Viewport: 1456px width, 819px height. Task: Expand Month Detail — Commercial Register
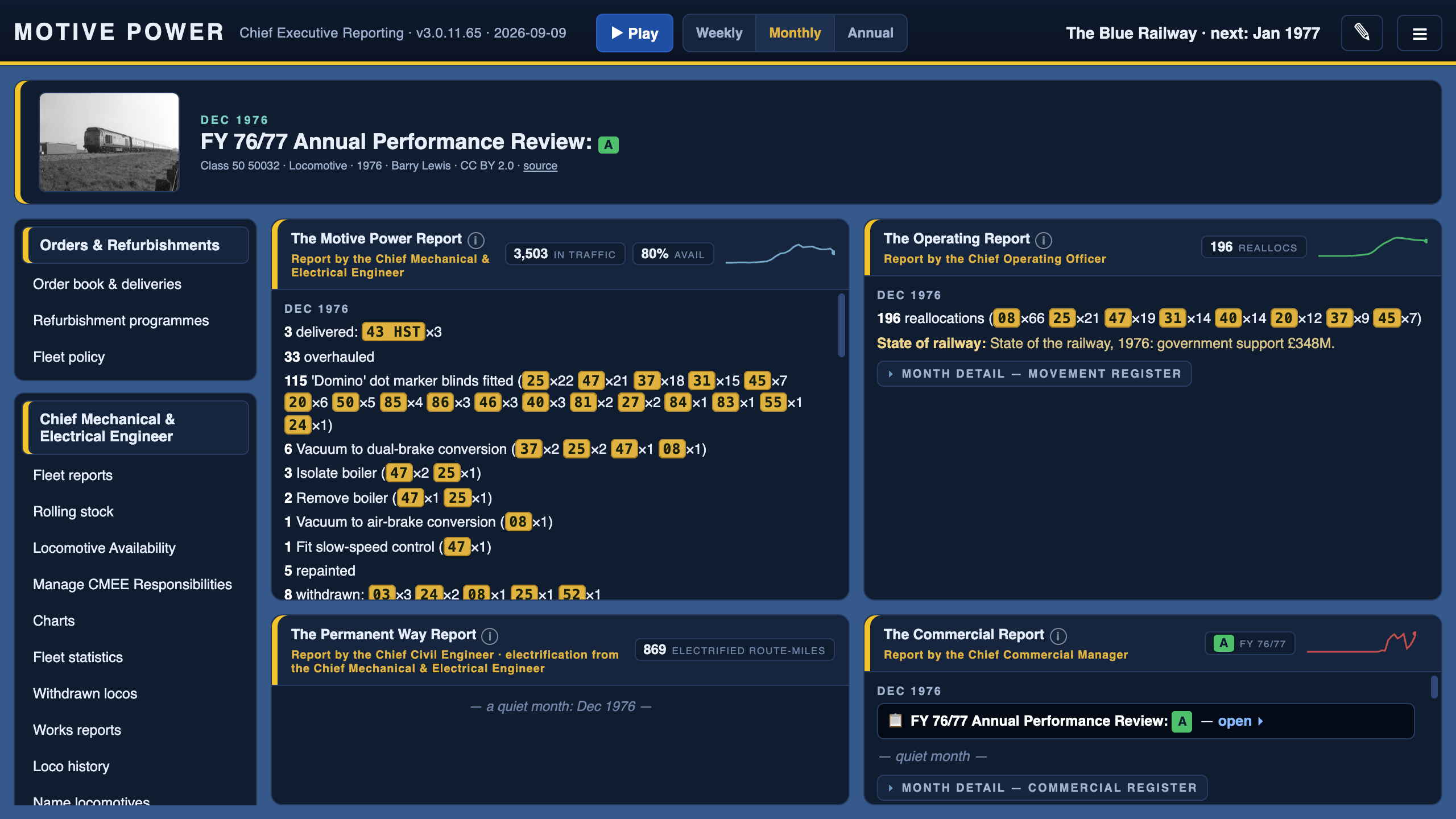1042,788
